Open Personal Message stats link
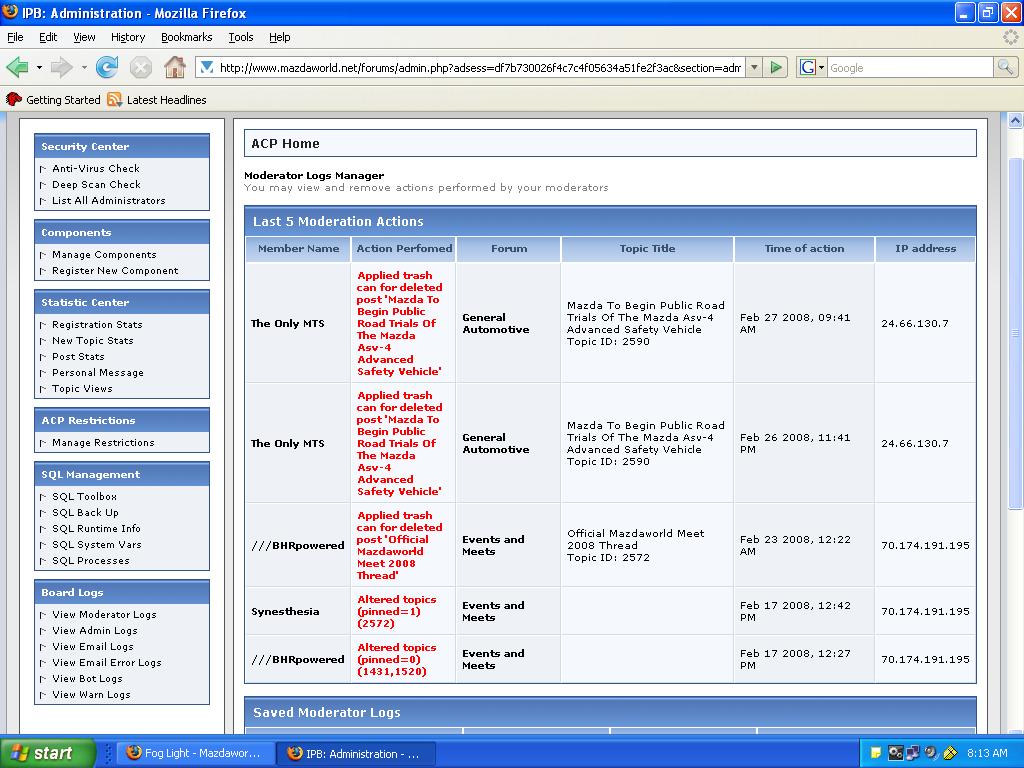This screenshot has width=1024, height=768. pos(97,372)
